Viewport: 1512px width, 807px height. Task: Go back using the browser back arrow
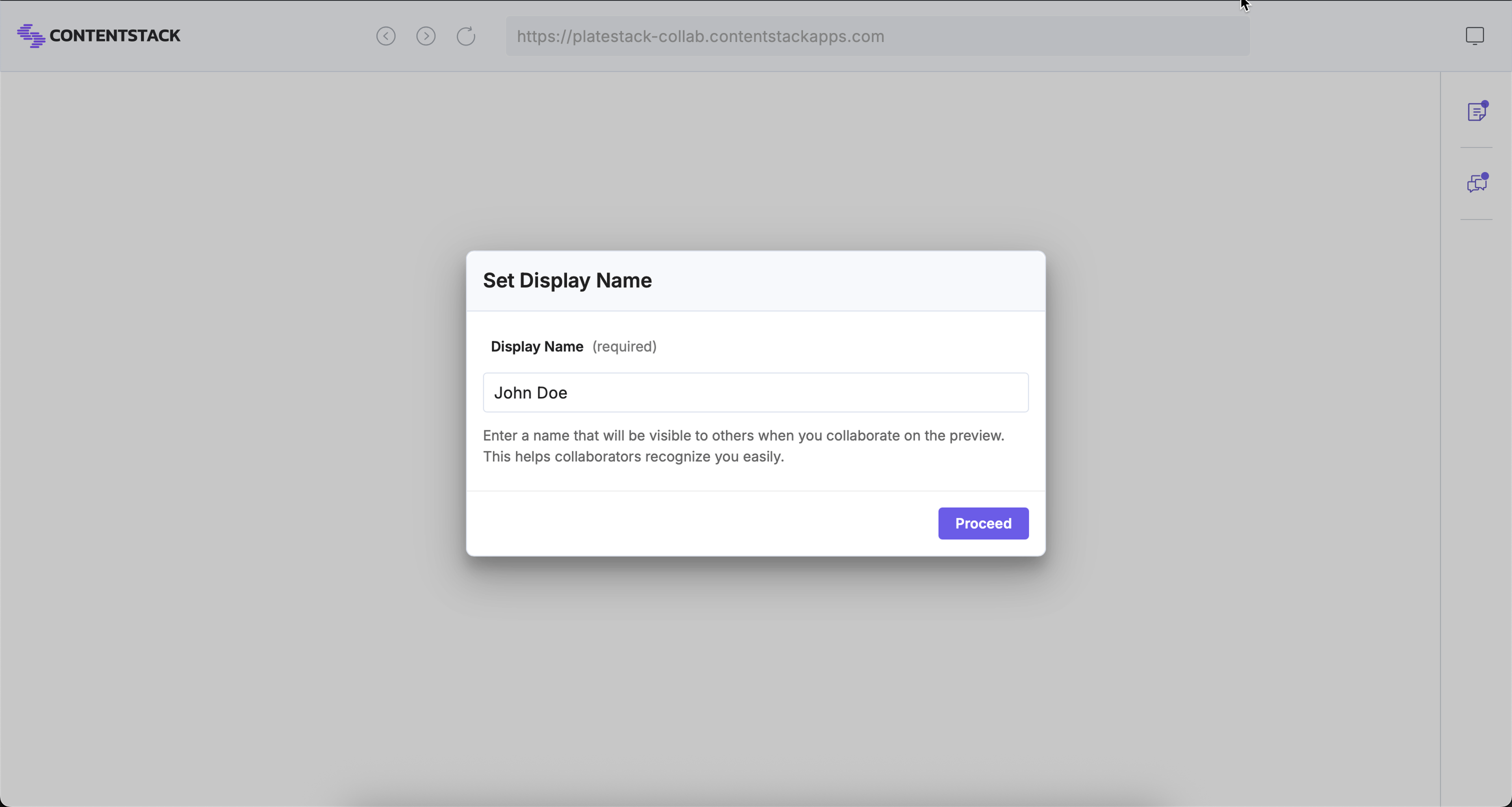point(385,36)
